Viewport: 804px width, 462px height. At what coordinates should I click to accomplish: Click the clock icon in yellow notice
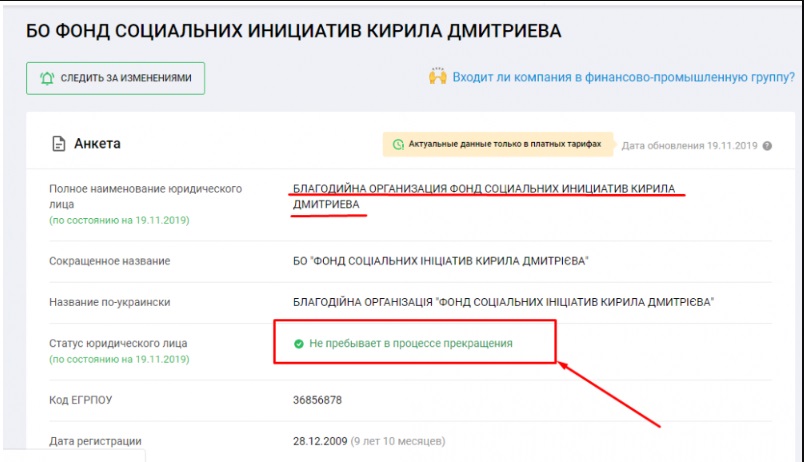tap(398, 145)
